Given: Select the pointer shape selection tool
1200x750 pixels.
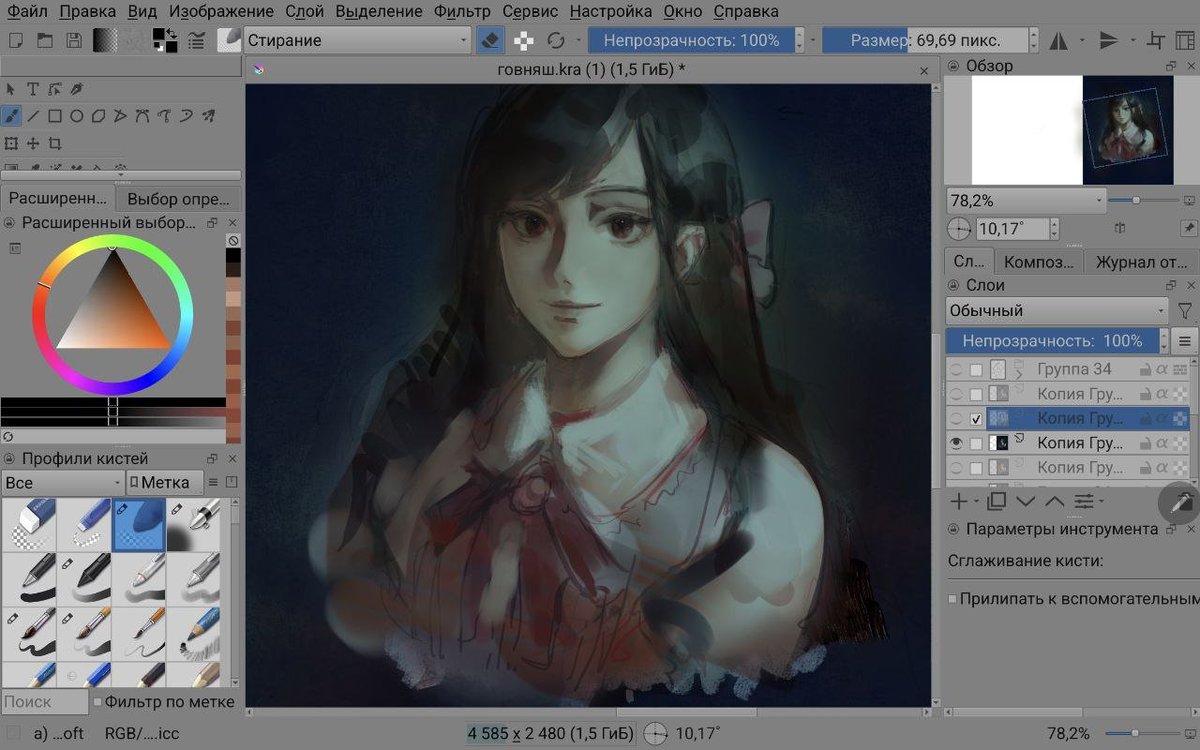Looking at the screenshot, I should click(x=11, y=90).
